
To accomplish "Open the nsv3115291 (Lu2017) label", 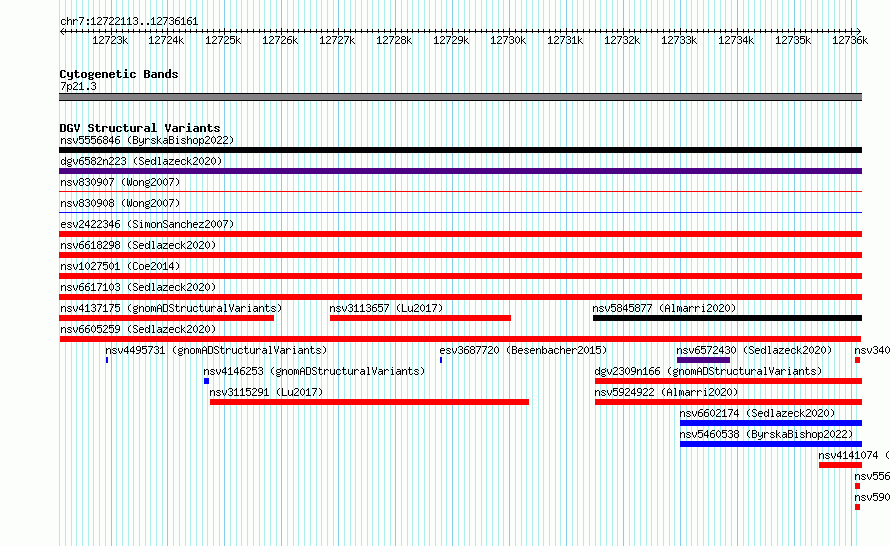I will point(266,392).
